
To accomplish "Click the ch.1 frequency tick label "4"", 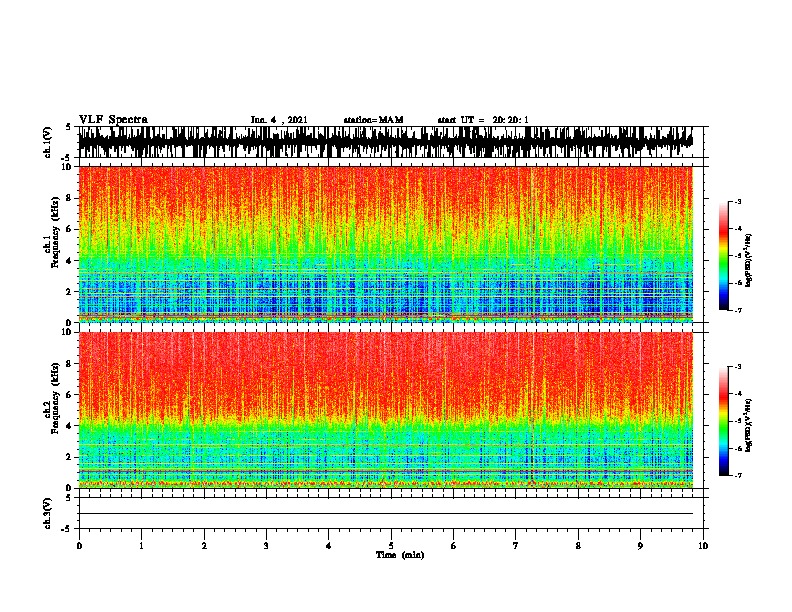I will pyautogui.click(x=70, y=261).
